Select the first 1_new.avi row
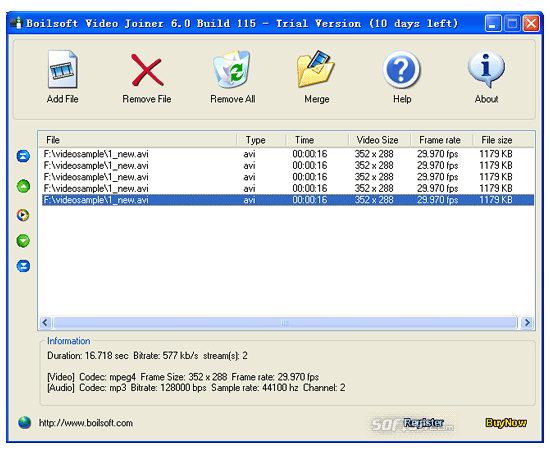550x450 pixels. (x=288, y=154)
